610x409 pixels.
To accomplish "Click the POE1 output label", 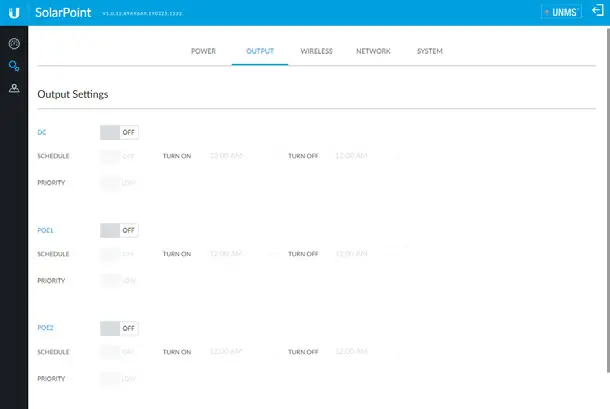I will click(x=45, y=230).
